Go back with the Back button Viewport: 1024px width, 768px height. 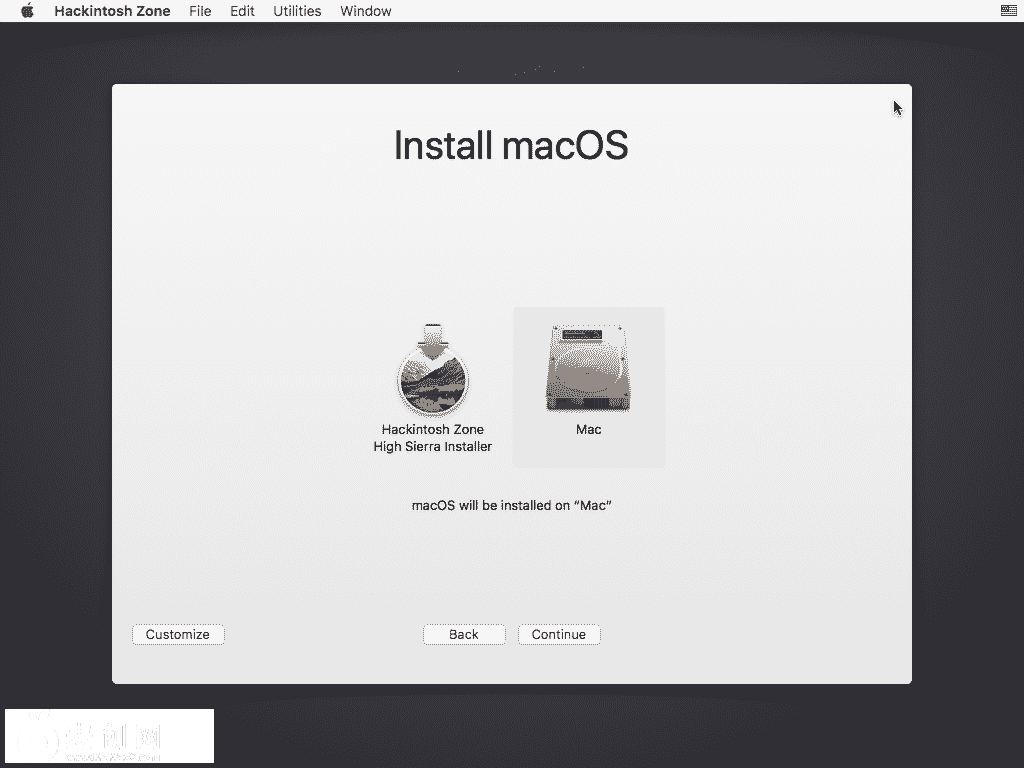tap(464, 634)
